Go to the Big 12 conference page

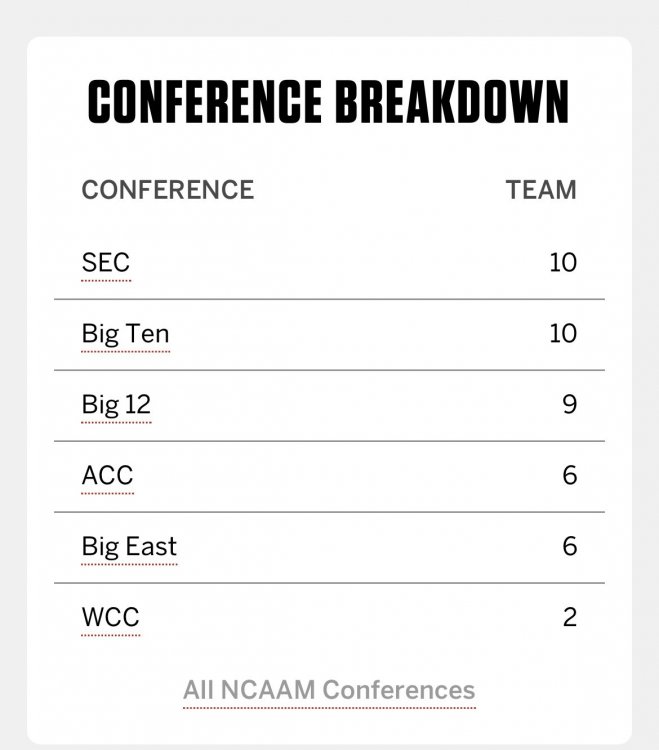tap(116, 405)
